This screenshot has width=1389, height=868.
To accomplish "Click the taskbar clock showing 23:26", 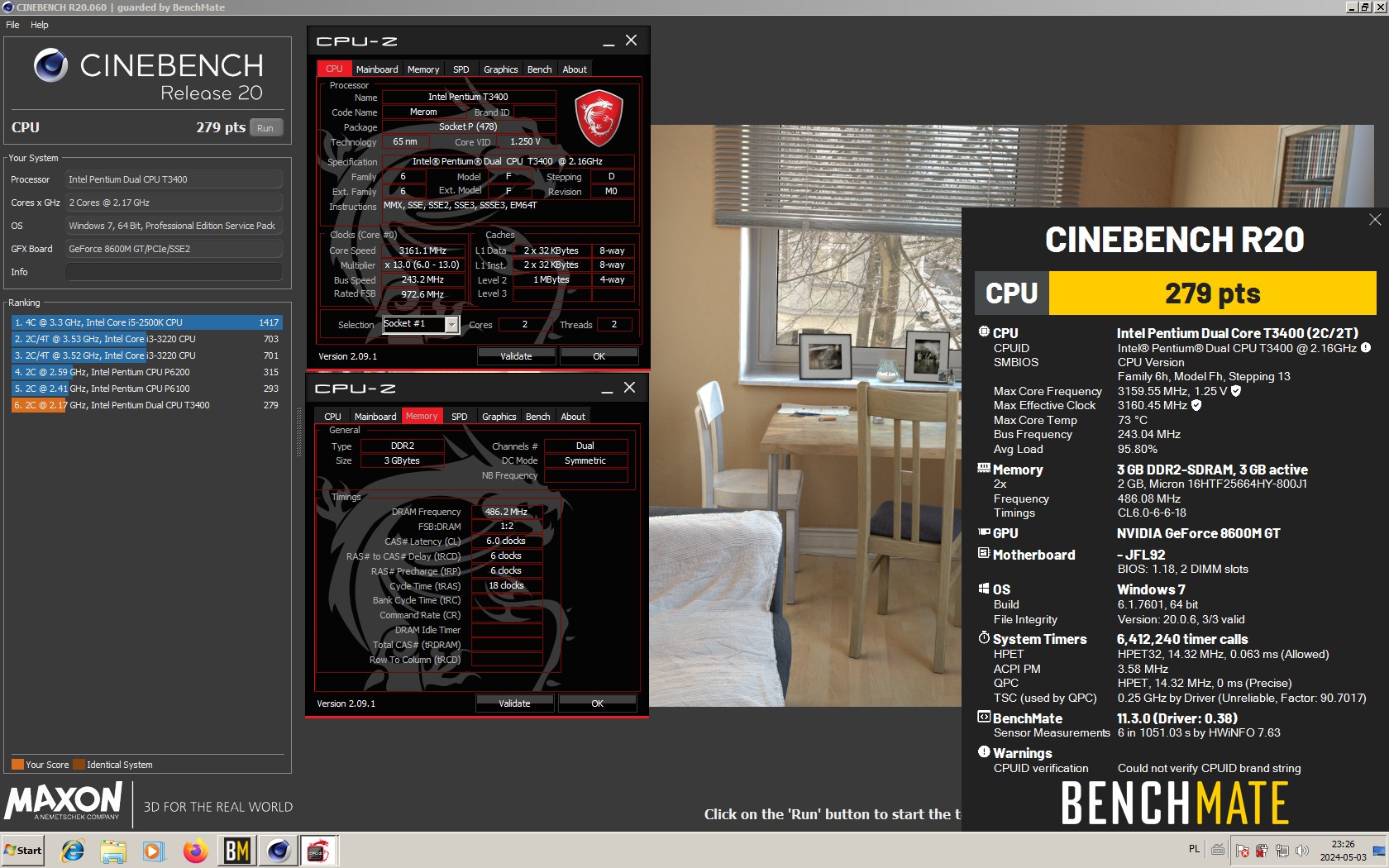I will click(x=1343, y=851).
